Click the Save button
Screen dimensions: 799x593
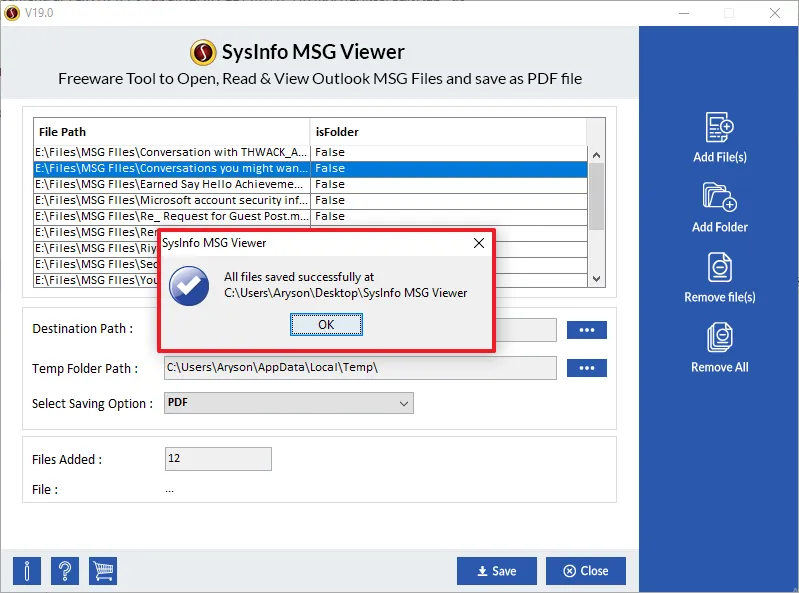point(496,571)
